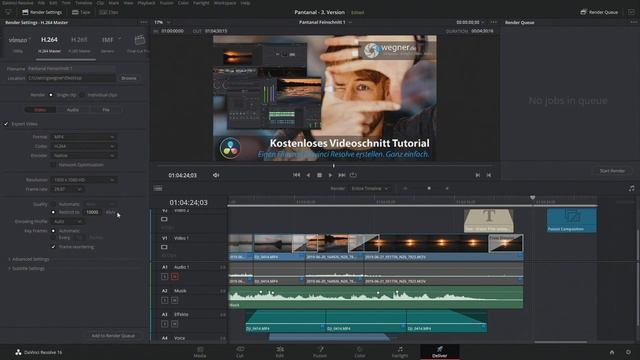Open the Fusion page
The image size is (640, 360).
(320, 352)
